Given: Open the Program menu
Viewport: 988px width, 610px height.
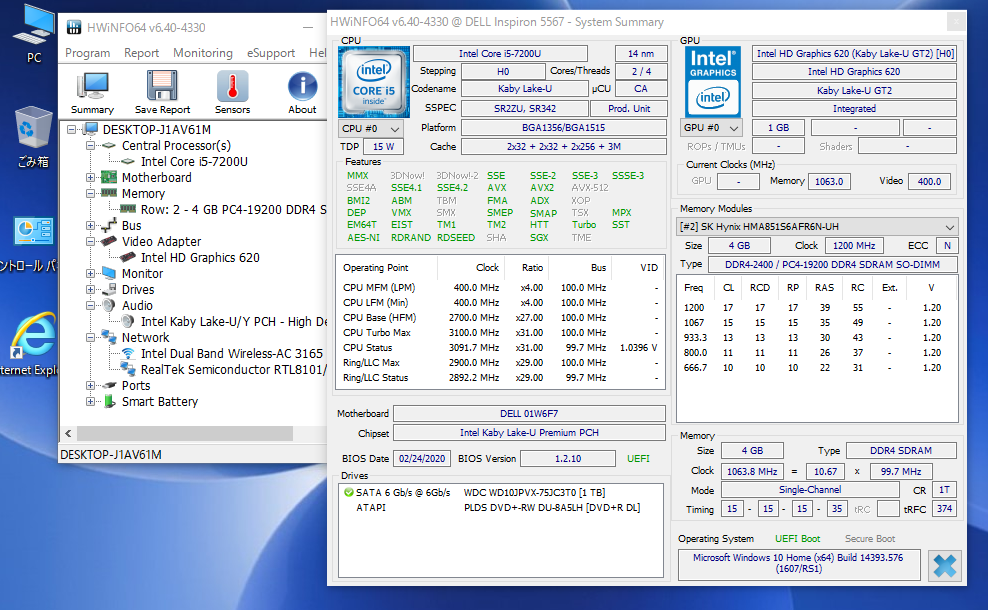Looking at the screenshot, I should click(x=88, y=53).
